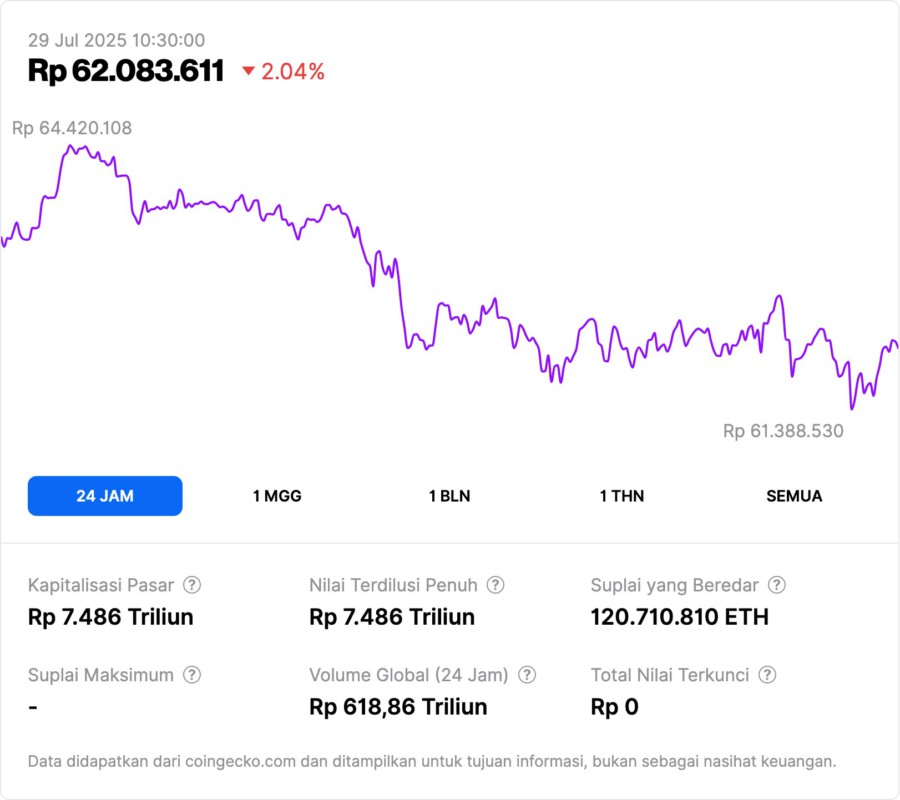Switch the chart to 1 MGG
This screenshot has height=800, width=900.
tap(277, 496)
